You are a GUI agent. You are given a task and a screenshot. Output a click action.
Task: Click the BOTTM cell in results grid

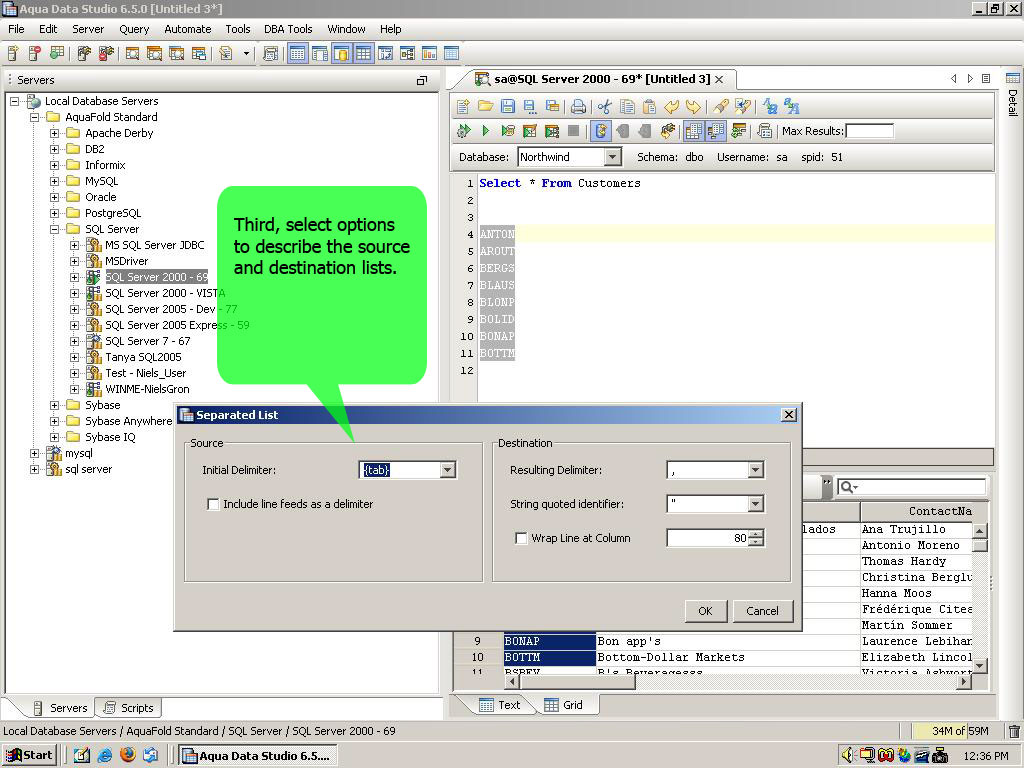click(550, 658)
